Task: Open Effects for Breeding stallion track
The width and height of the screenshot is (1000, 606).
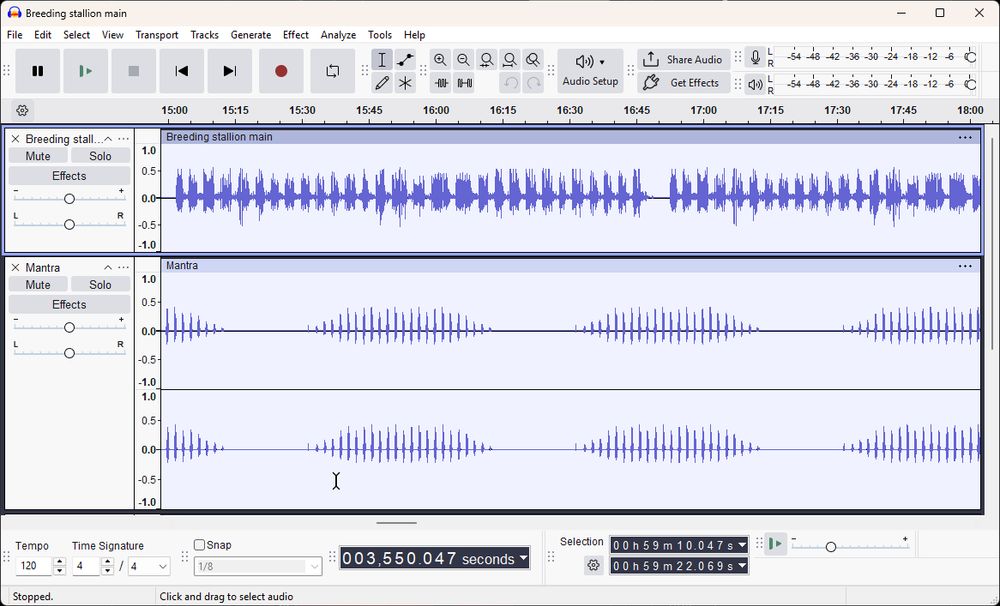Action: tap(69, 176)
